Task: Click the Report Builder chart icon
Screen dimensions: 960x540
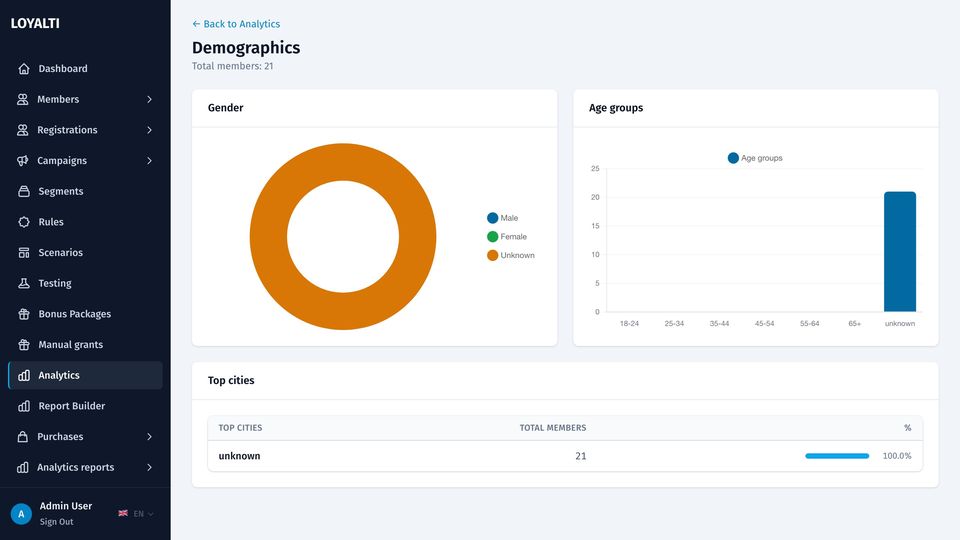Action: click(24, 406)
